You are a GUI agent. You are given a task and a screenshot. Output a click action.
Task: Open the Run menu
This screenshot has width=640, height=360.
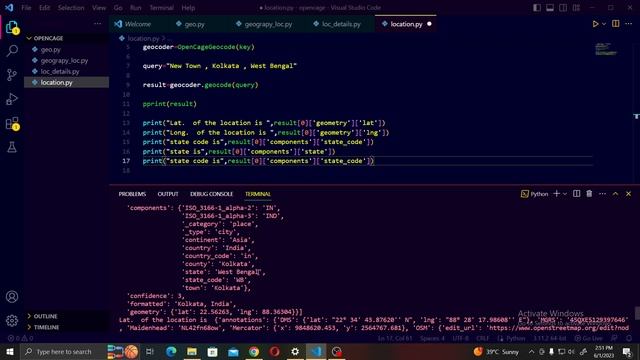(x=136, y=8)
